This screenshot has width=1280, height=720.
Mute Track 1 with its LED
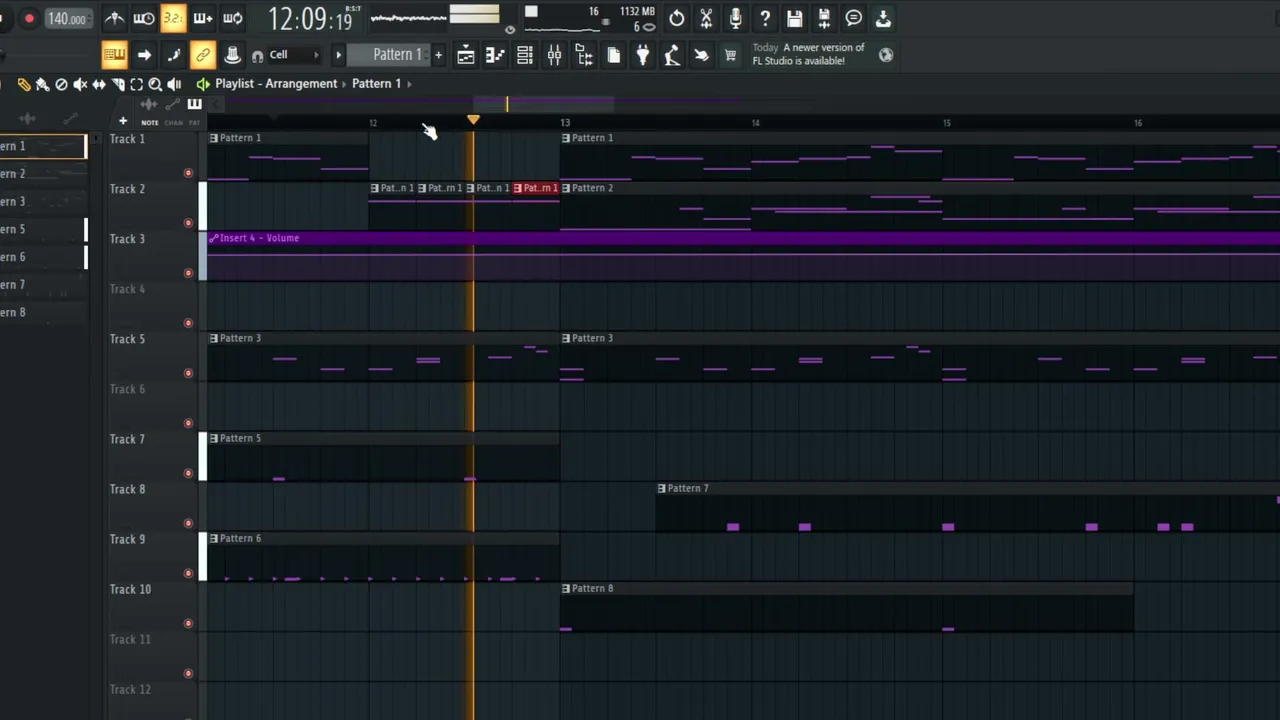coord(188,173)
